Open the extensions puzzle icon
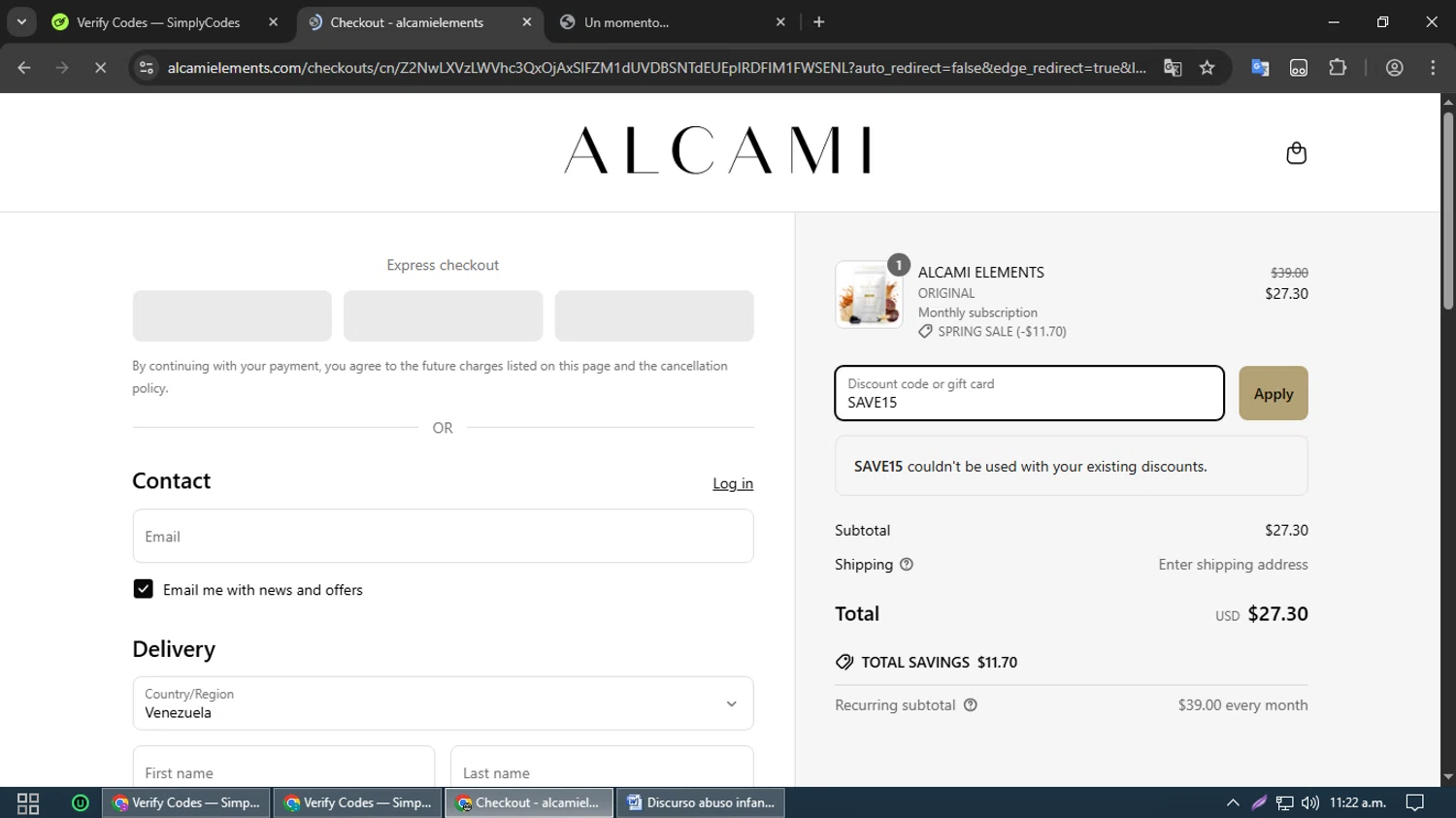The width and height of the screenshot is (1456, 818). (1338, 68)
